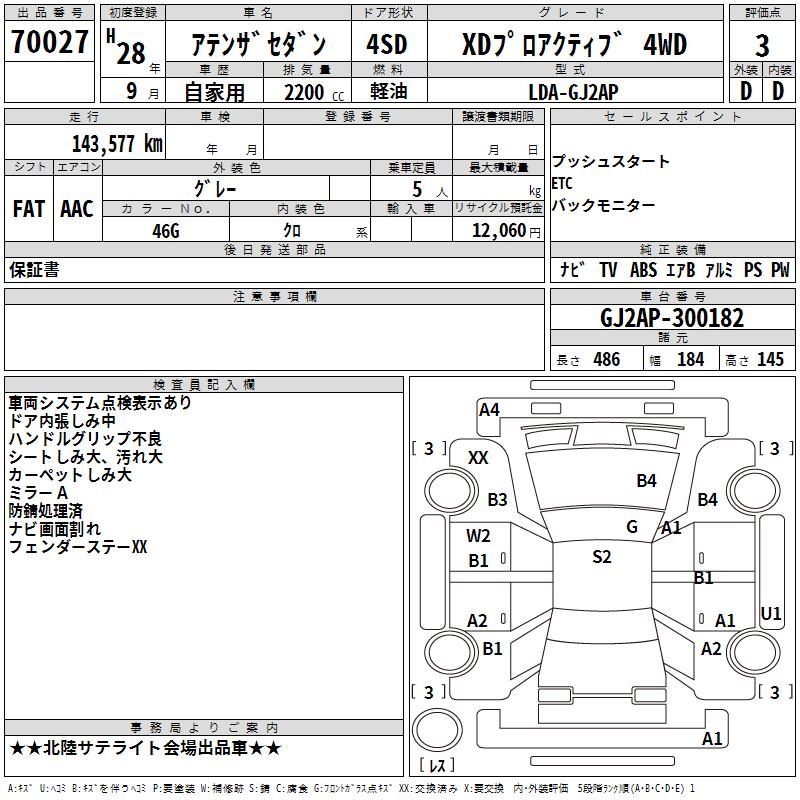
Task: Click the height value 145
Action: coord(770,359)
